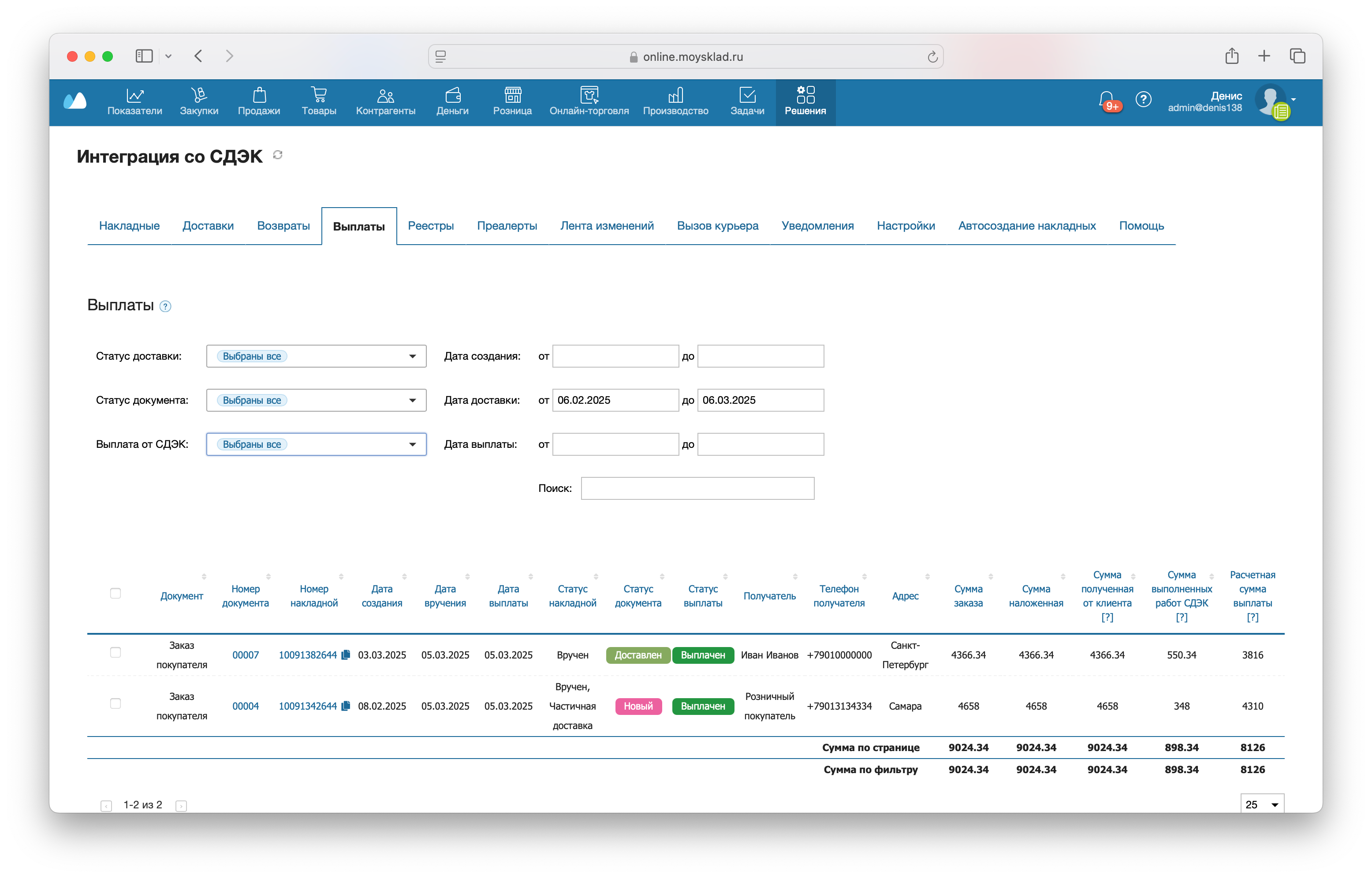
Task: Click the Поиск search input field
Action: [x=697, y=489]
